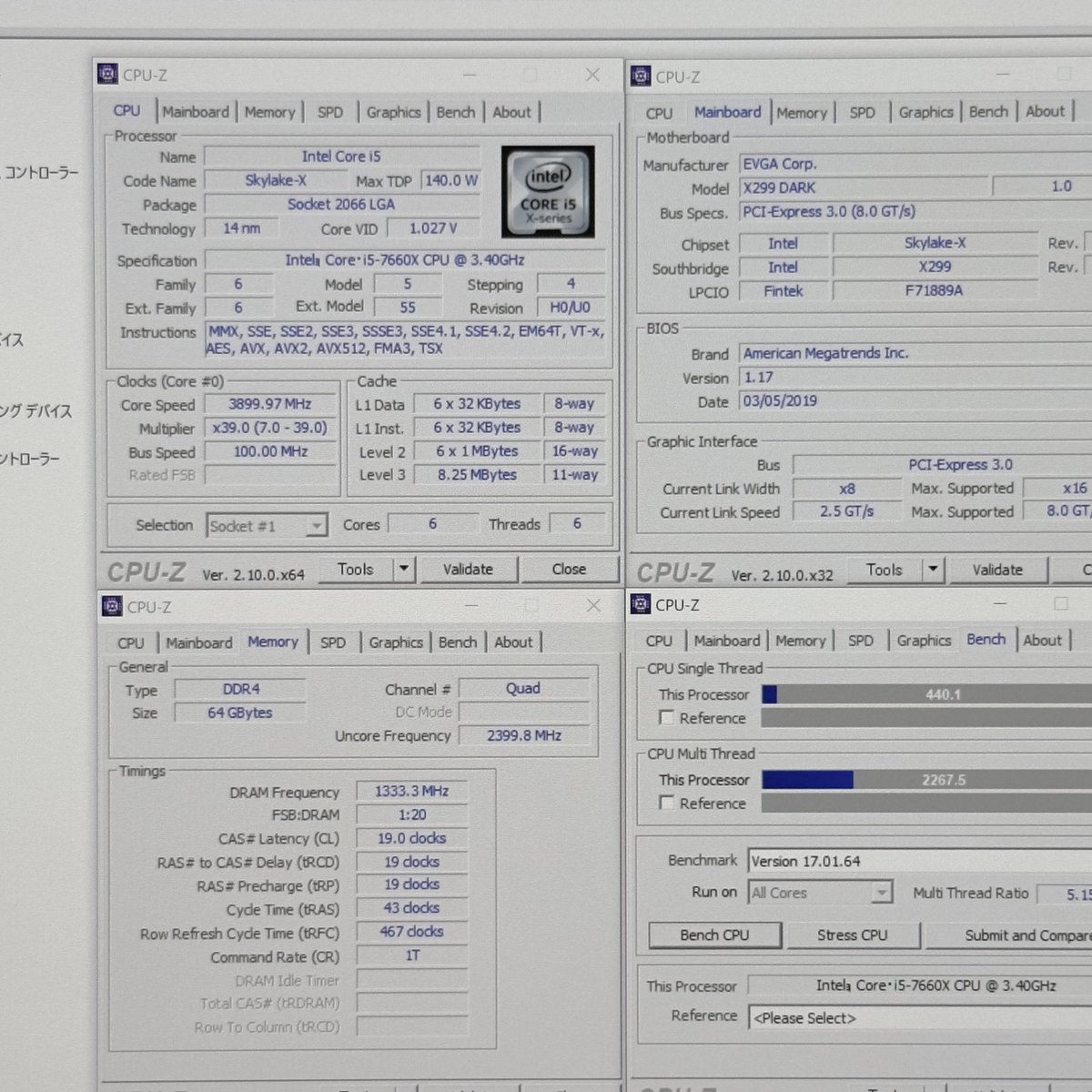Click Multiplier value x39.0 (7.0 - 39.0)
Screen dimensions: 1092x1092
point(270,428)
